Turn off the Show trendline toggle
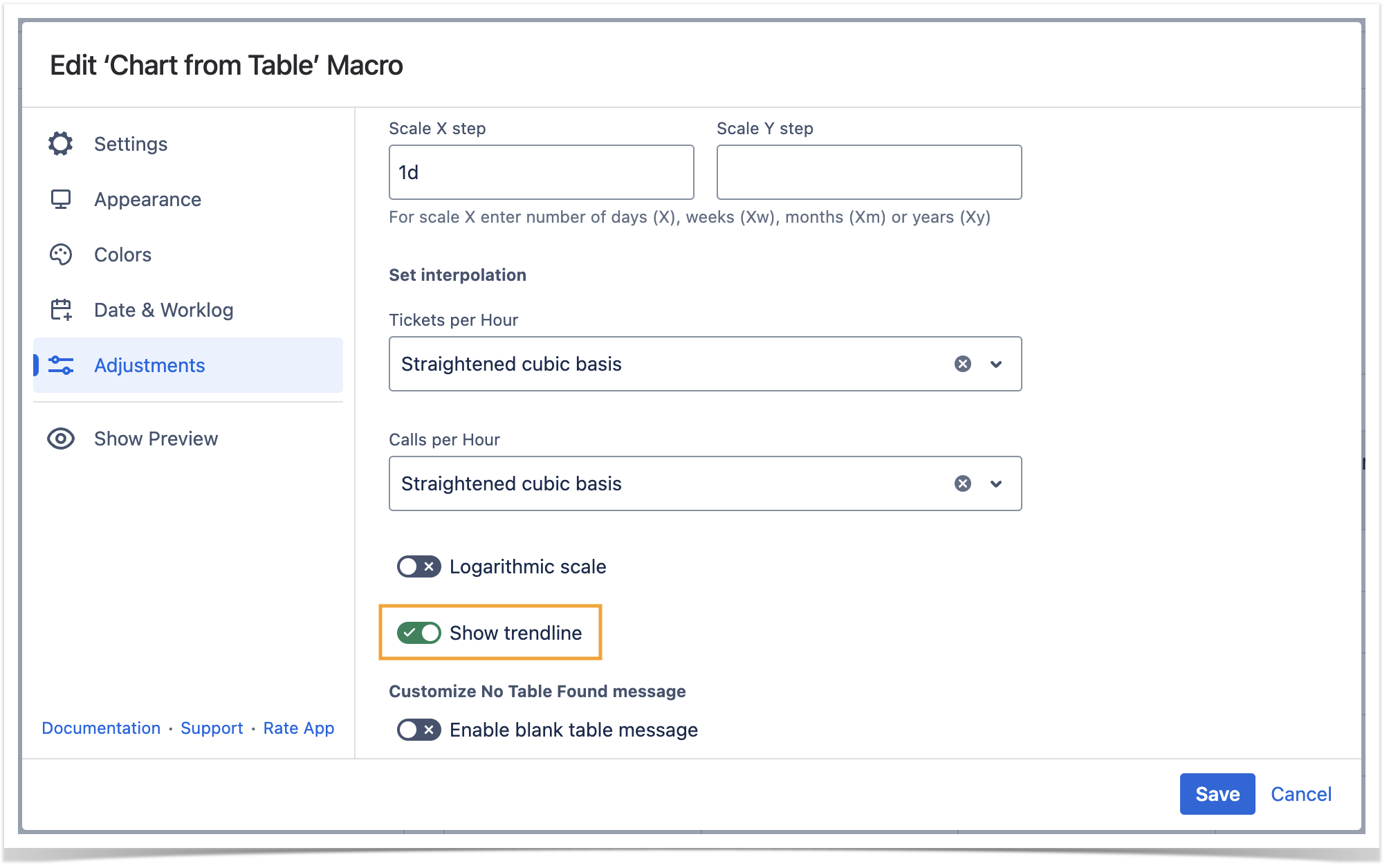The height and width of the screenshot is (868, 1389). (x=418, y=633)
